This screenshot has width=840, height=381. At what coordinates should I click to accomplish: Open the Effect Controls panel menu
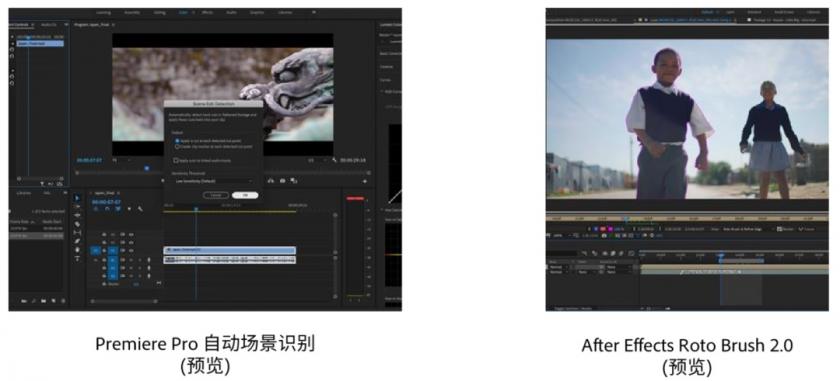[x=33, y=25]
